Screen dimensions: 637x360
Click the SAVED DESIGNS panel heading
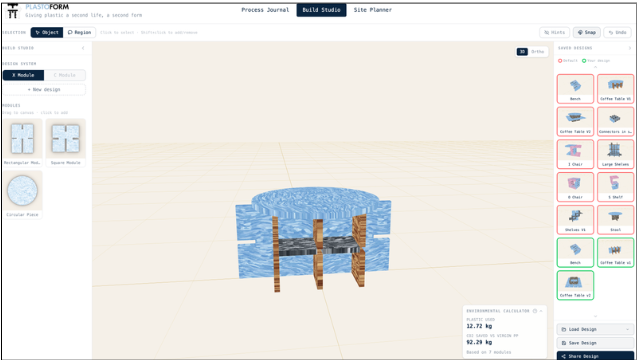tap(575, 48)
